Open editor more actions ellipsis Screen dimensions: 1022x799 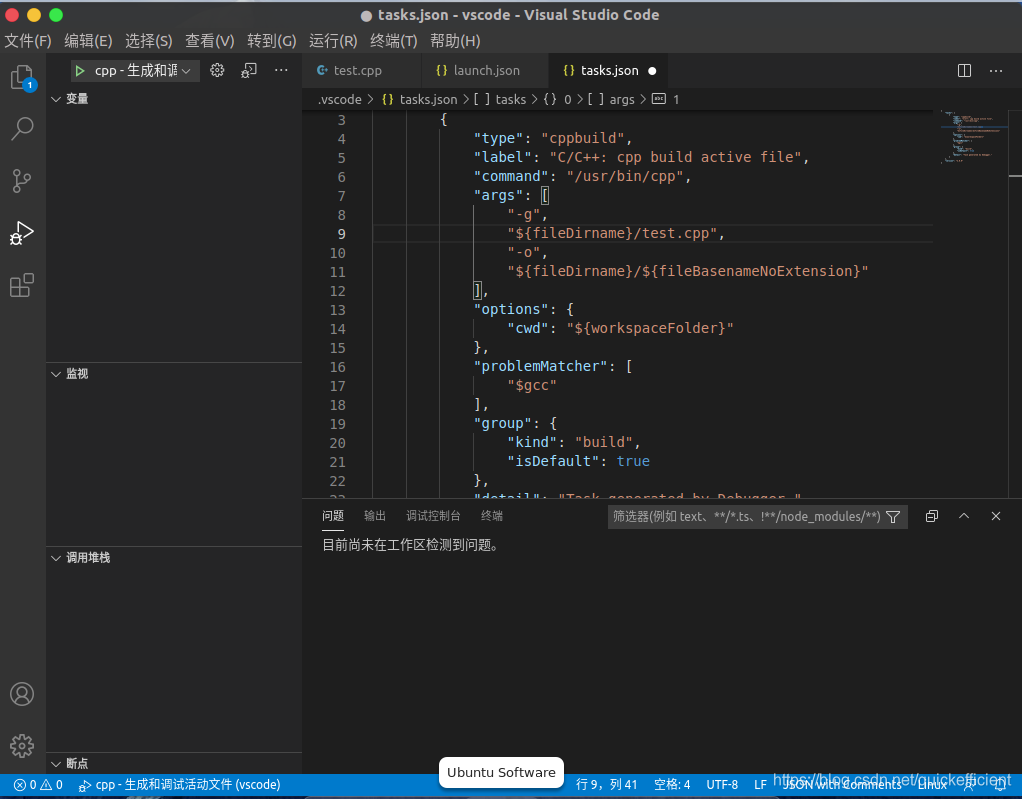click(x=996, y=70)
